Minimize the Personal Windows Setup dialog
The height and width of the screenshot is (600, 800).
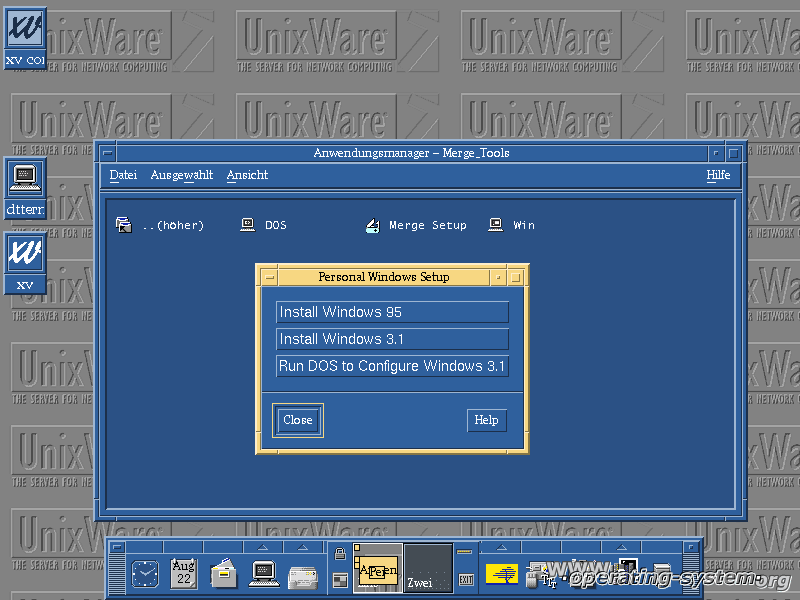498,278
